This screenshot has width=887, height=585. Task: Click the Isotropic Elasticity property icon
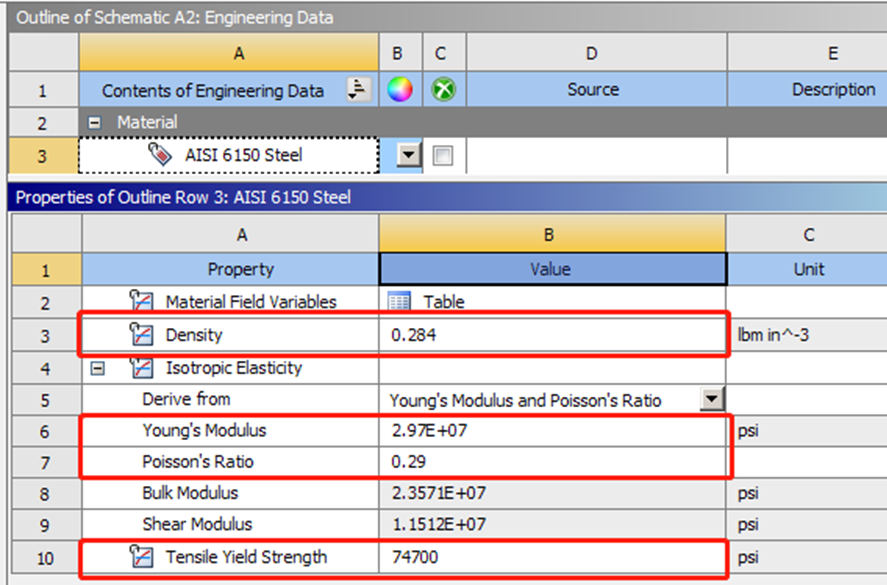coord(141,368)
